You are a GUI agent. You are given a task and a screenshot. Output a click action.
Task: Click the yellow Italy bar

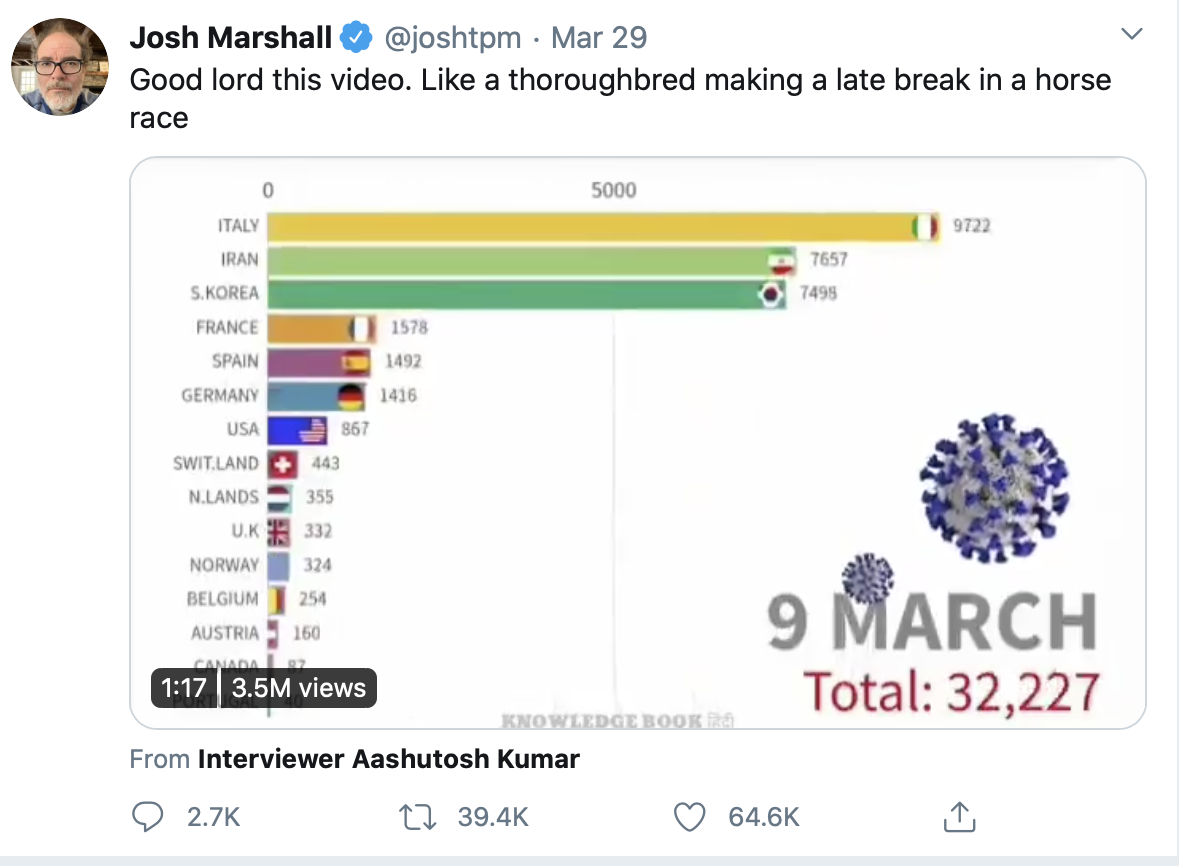click(604, 227)
